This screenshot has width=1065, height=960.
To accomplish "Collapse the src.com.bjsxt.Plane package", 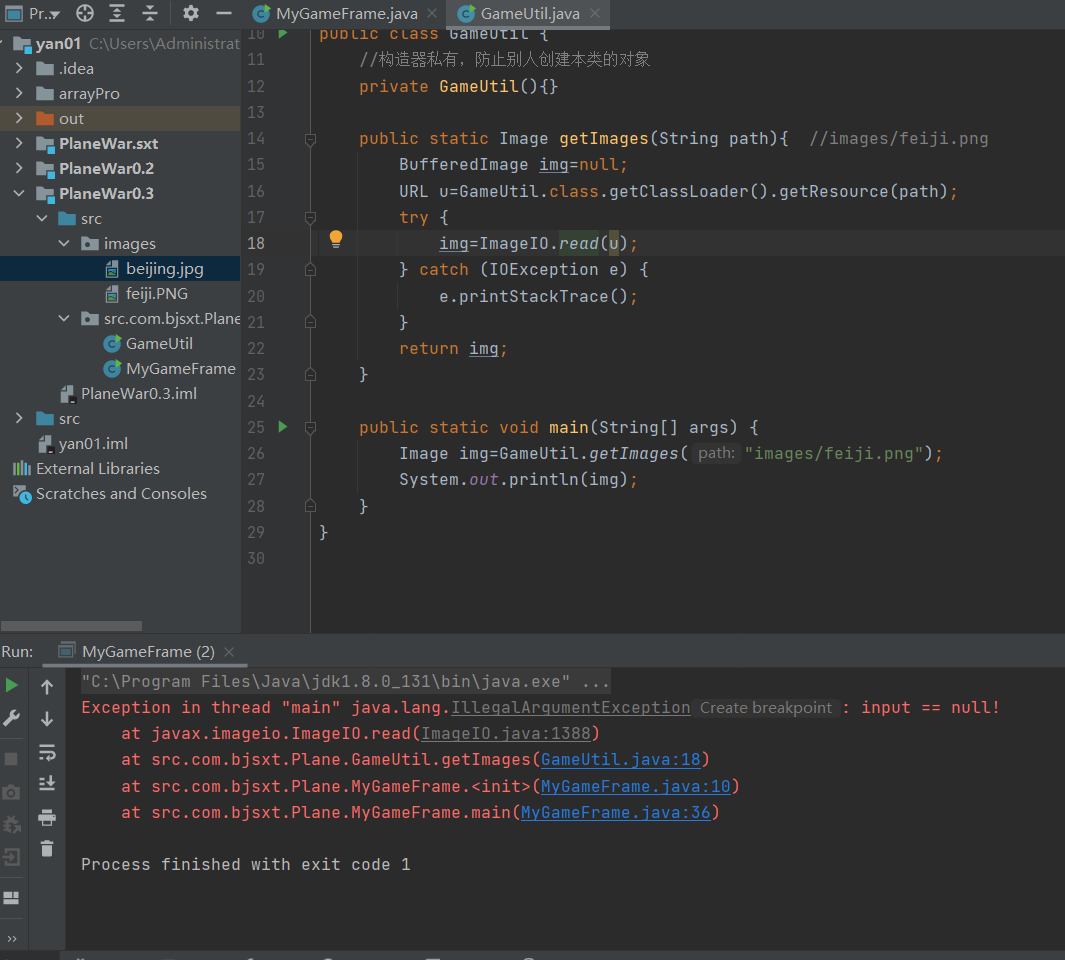I will click(x=65, y=318).
